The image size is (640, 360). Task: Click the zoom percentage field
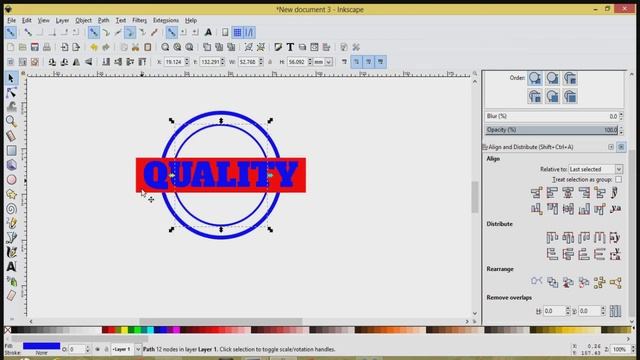(621, 349)
